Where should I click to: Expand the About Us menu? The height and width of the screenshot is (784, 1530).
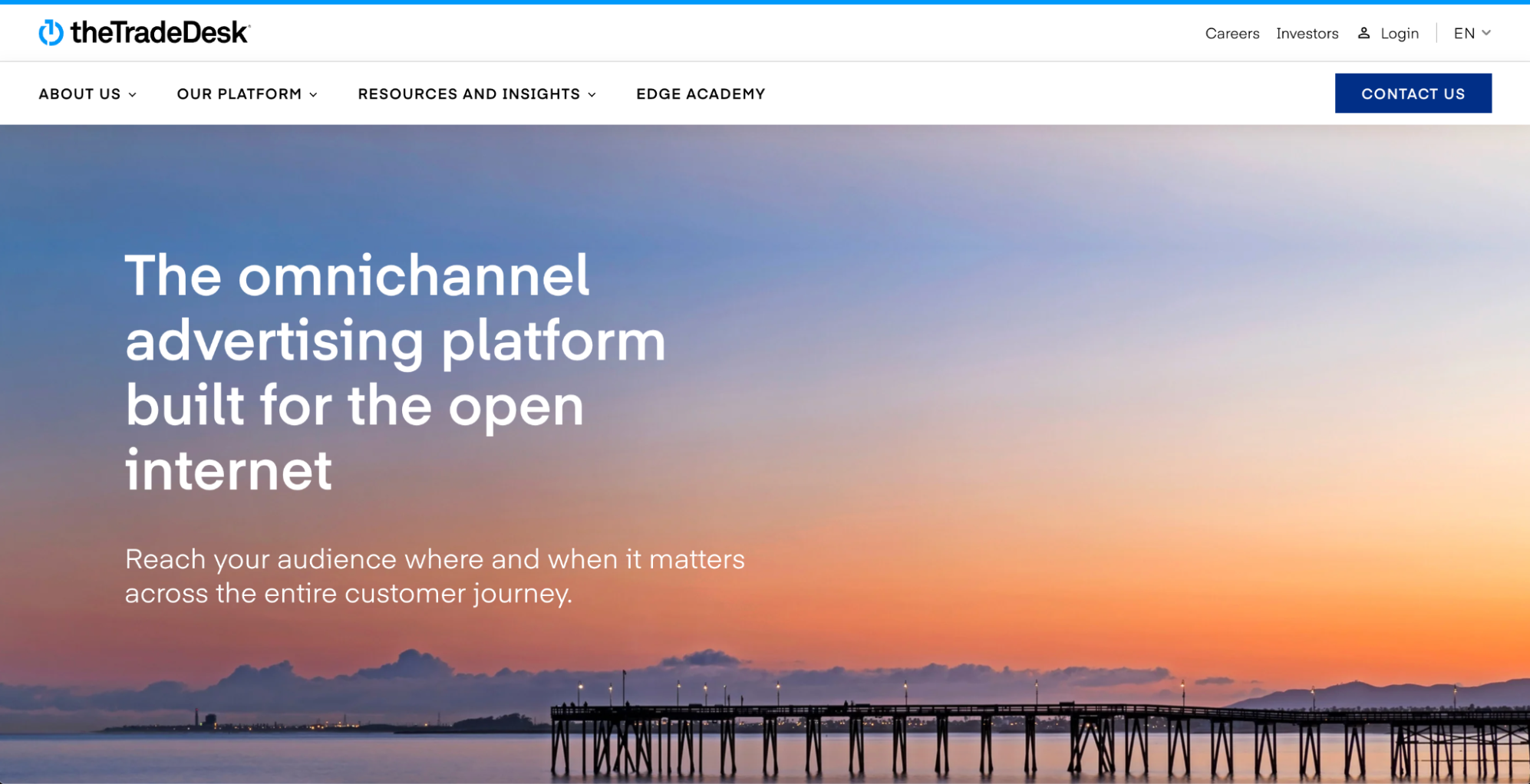[x=80, y=93]
